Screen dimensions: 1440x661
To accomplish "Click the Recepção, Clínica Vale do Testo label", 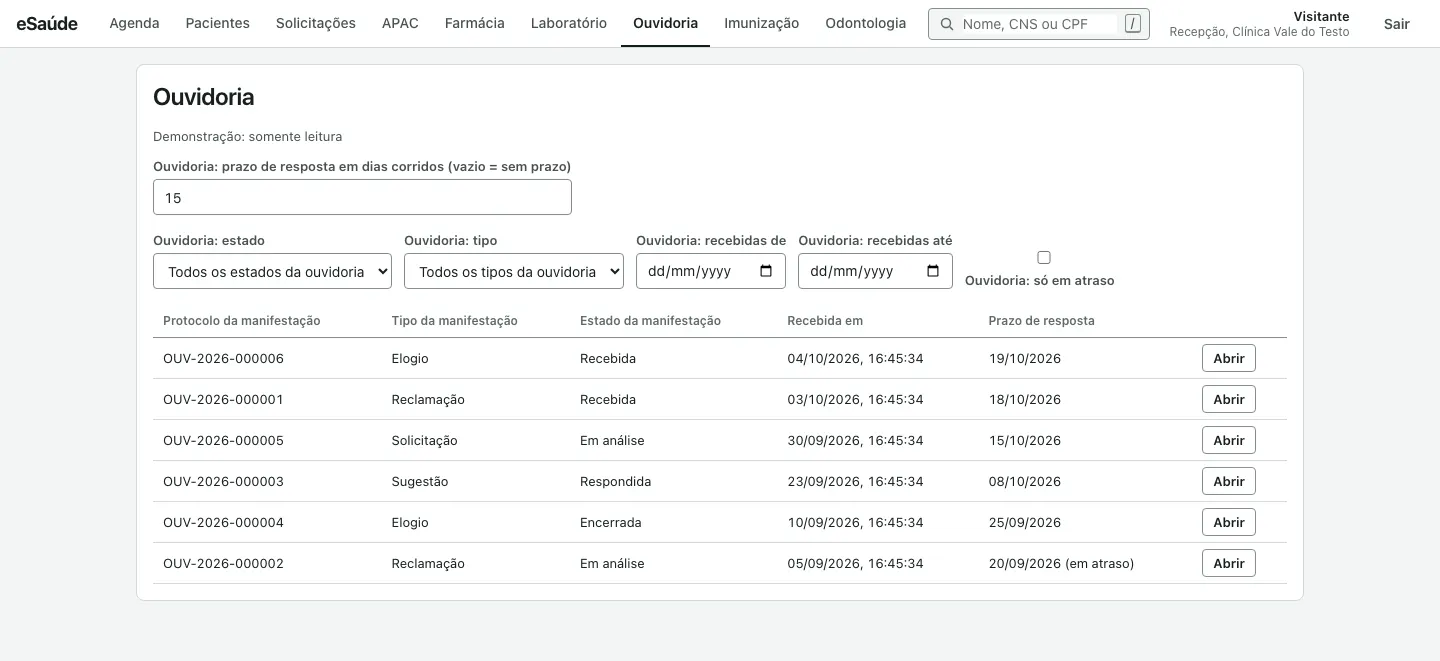I will 1259,32.
